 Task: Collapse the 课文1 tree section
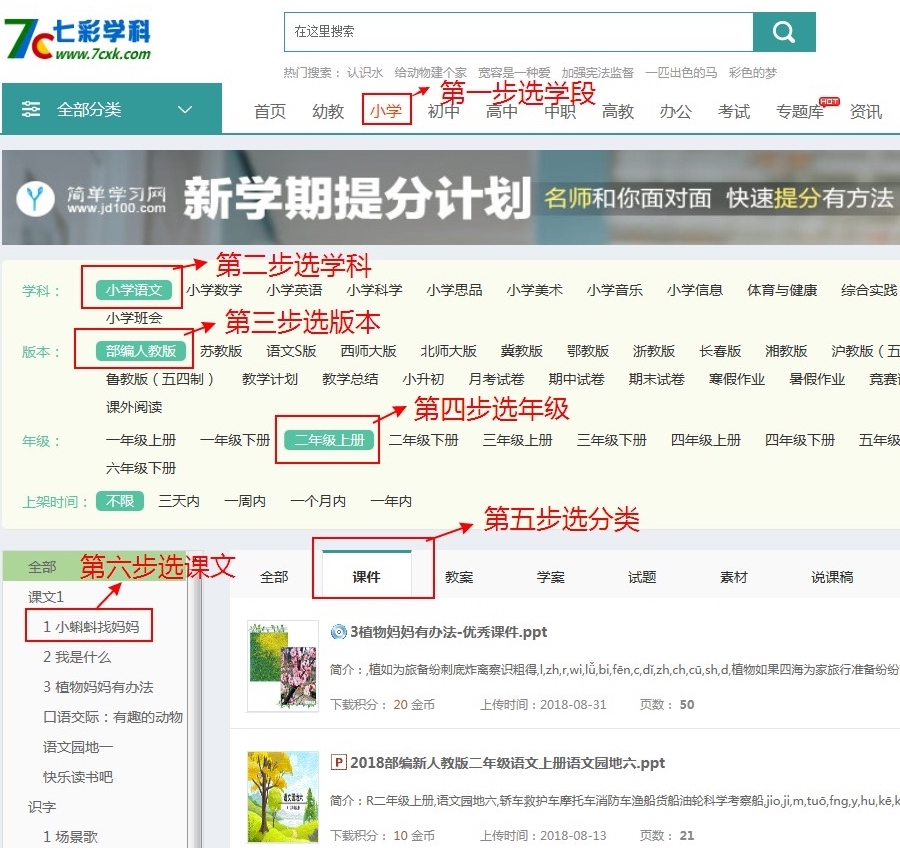click(x=46, y=597)
